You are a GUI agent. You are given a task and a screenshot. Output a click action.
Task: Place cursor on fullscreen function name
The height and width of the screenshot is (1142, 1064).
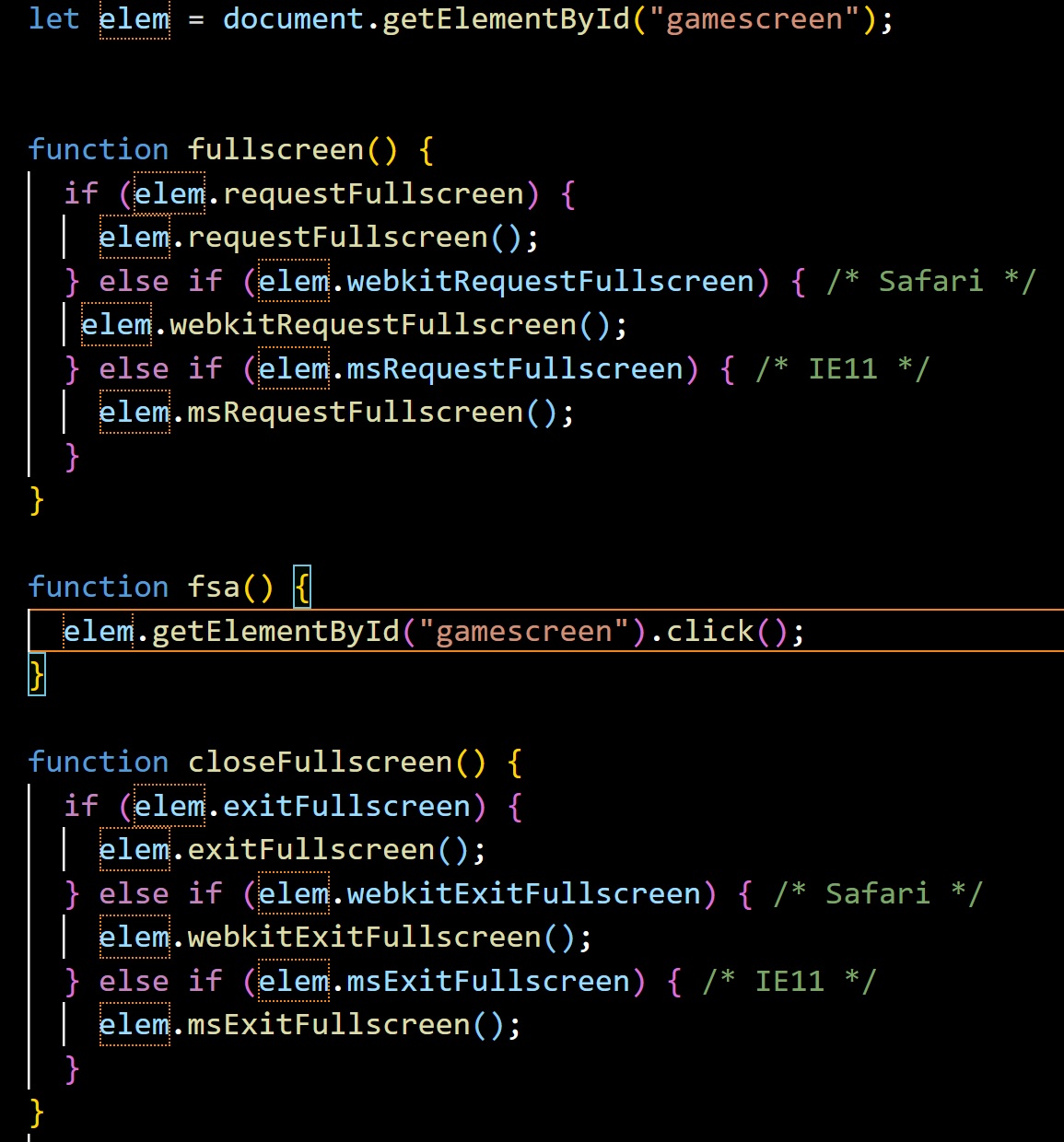(275, 149)
